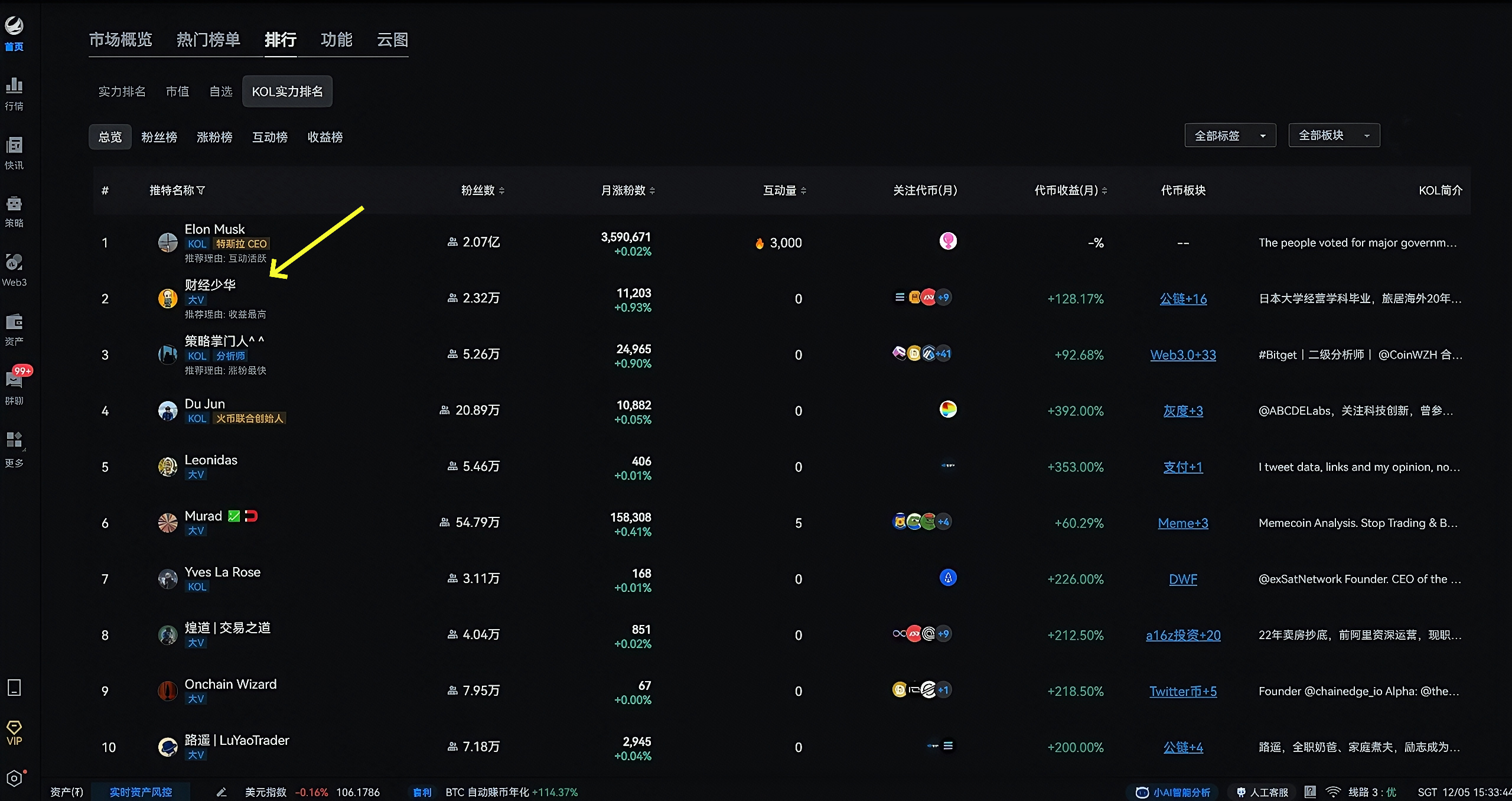The image size is (1512, 801).
Task: Click the pink token icon in Elon Musk row
Action: tap(948, 241)
